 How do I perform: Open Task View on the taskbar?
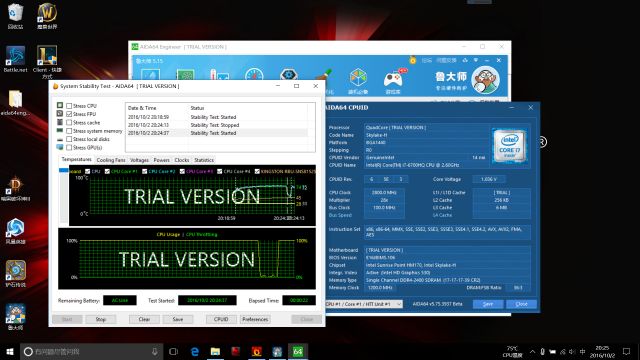click(173, 351)
